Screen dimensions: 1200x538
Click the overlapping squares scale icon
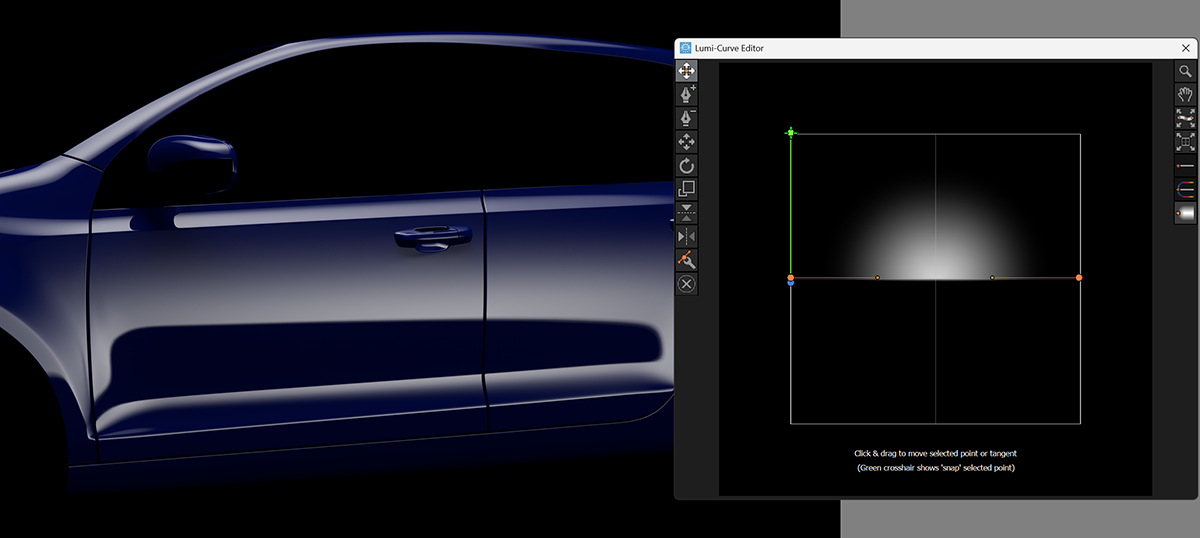coord(687,189)
